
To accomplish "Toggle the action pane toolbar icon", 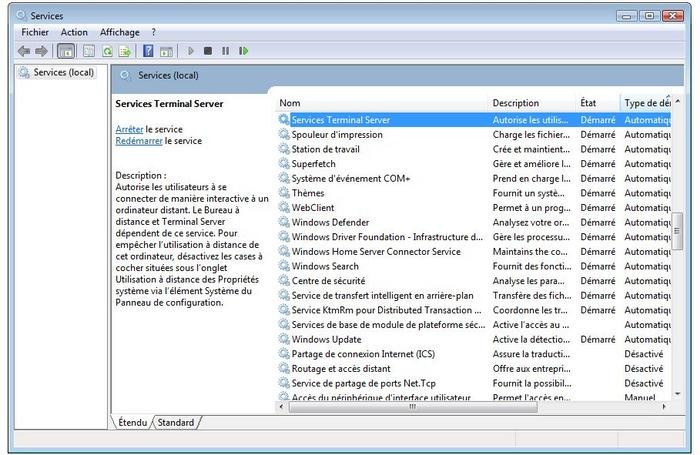I will (x=166, y=51).
